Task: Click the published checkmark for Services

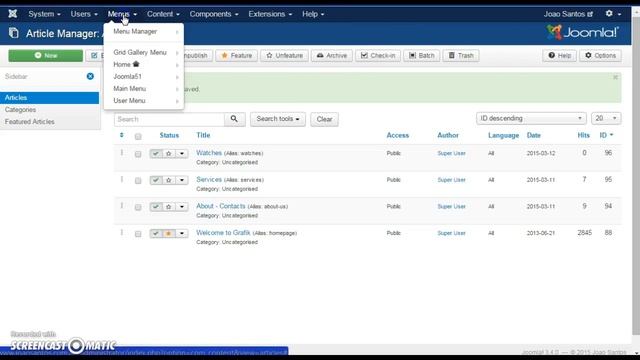Action: click(x=156, y=180)
